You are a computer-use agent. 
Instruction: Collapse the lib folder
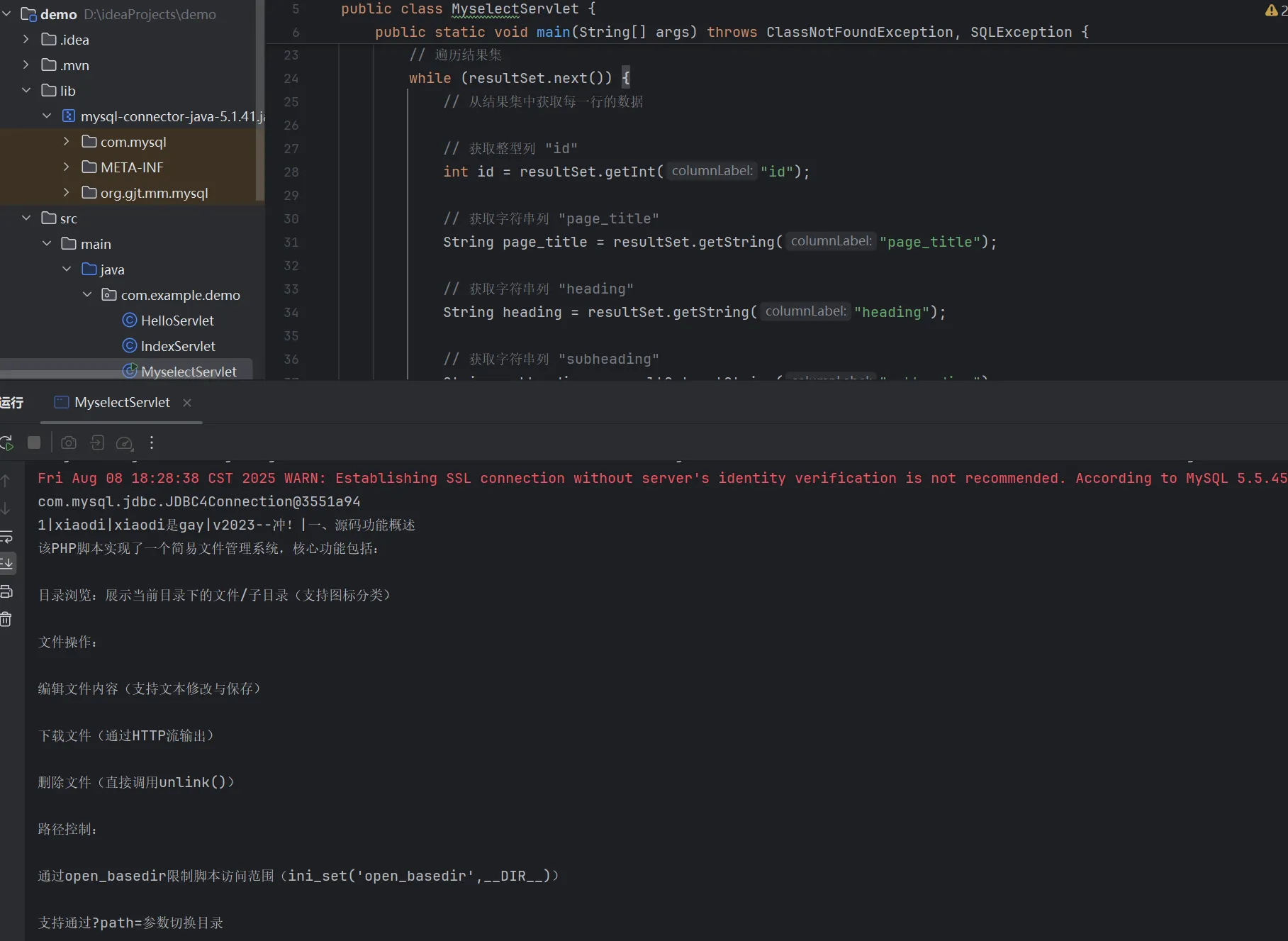click(x=26, y=91)
